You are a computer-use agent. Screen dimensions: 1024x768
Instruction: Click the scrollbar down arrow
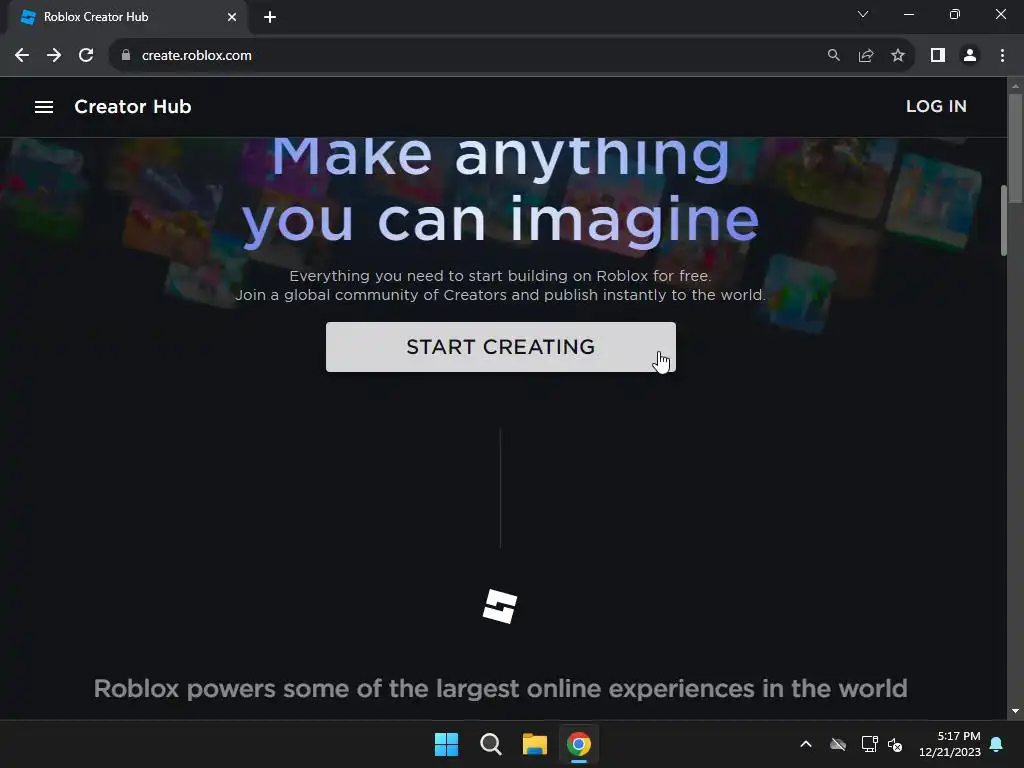click(x=1015, y=711)
